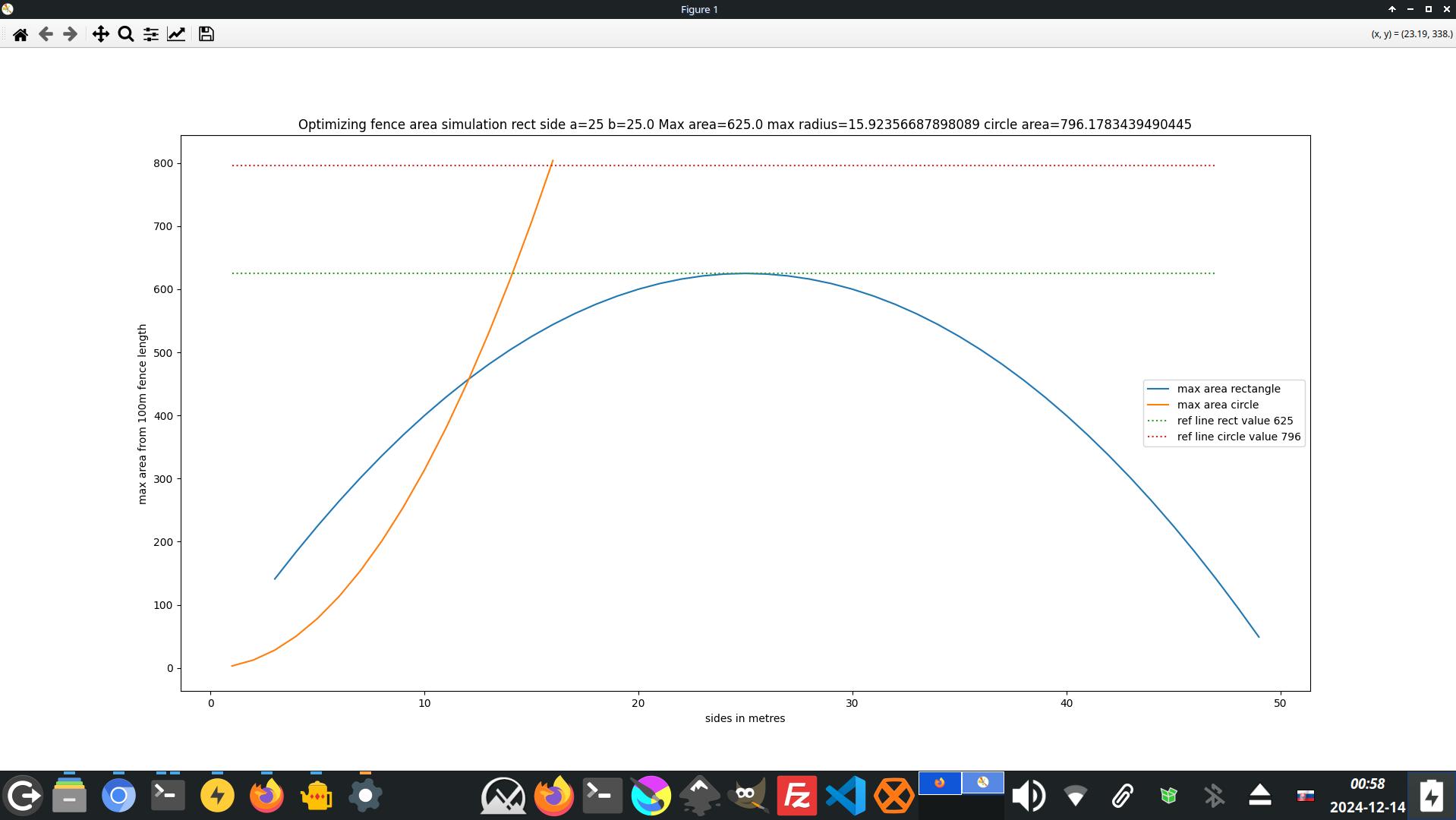Open keyboard layout flag indicator

pos(1305,796)
